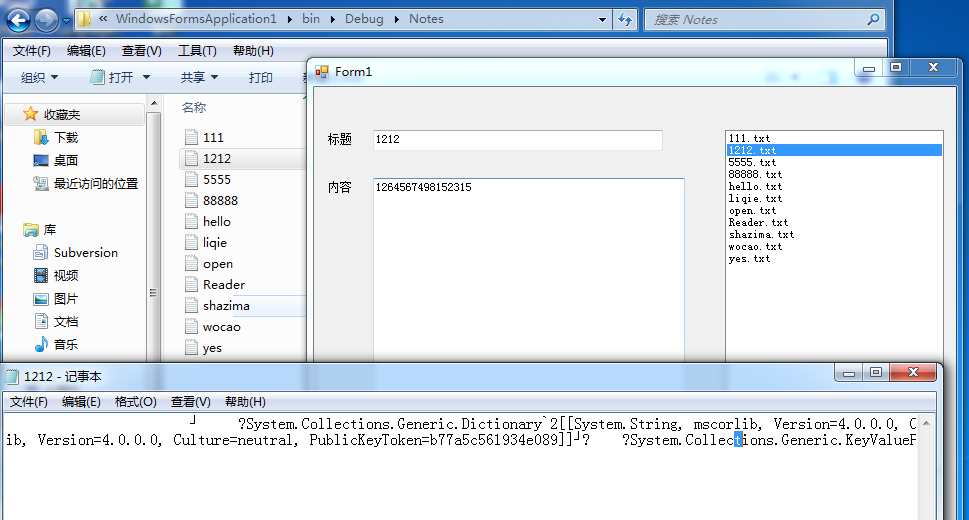Select liqie.txt in Form1 listbox
This screenshot has width=969, height=520.
tap(834, 198)
